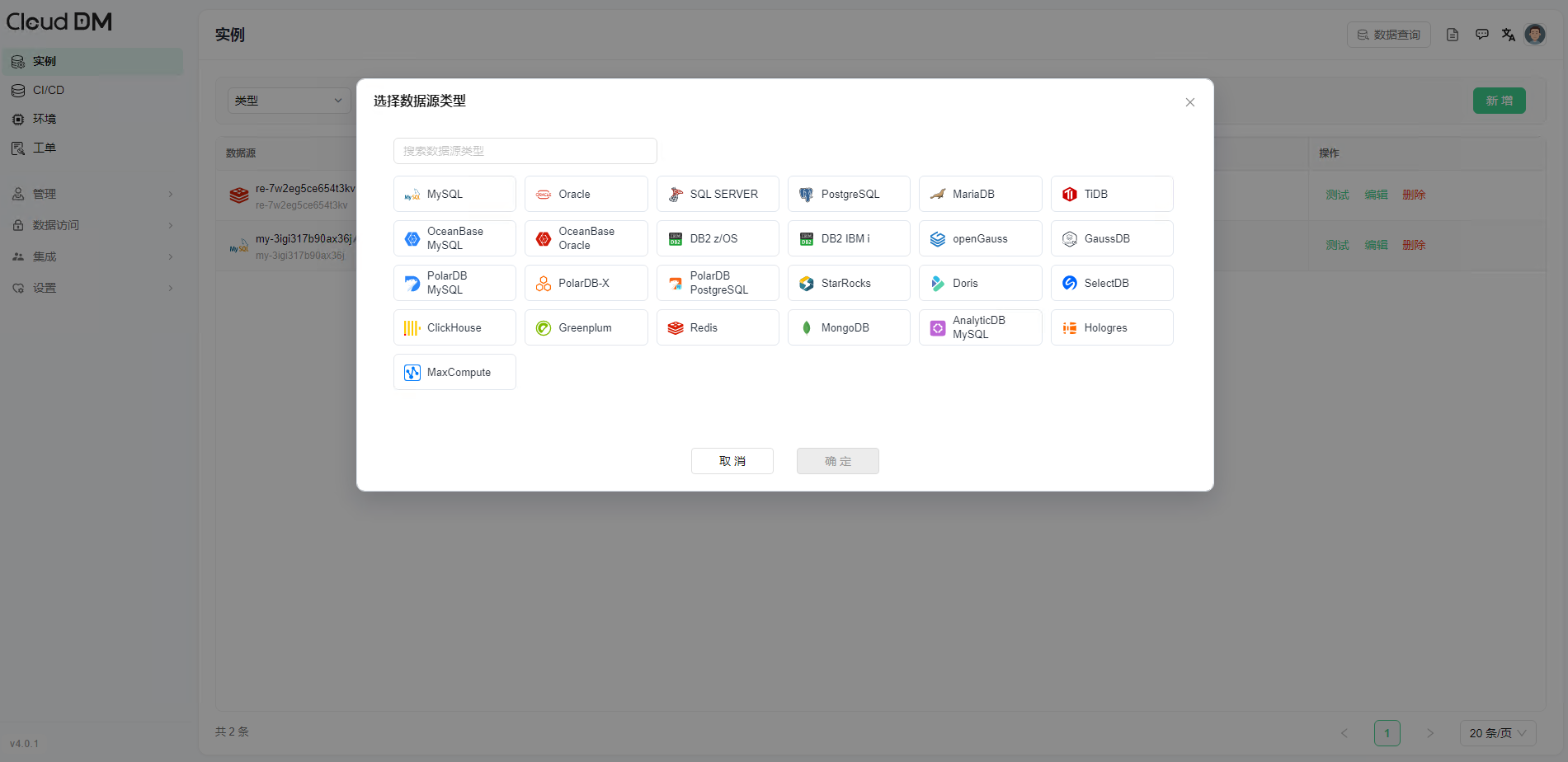Select the MySQL data source icon
The height and width of the screenshot is (762, 1568).
click(x=412, y=195)
